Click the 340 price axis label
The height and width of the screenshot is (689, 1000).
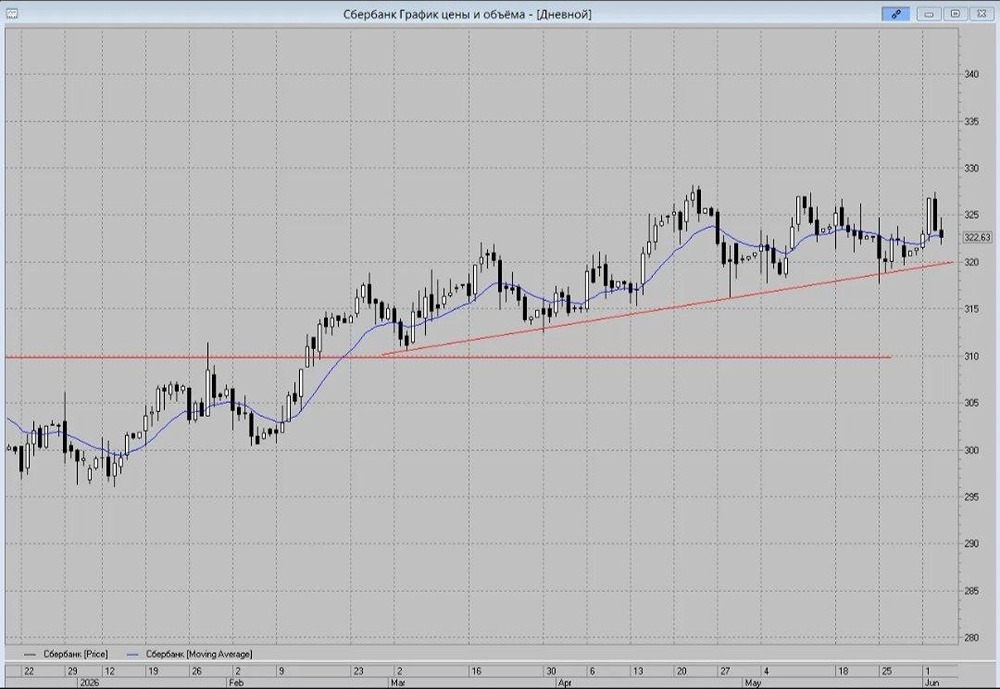point(971,75)
